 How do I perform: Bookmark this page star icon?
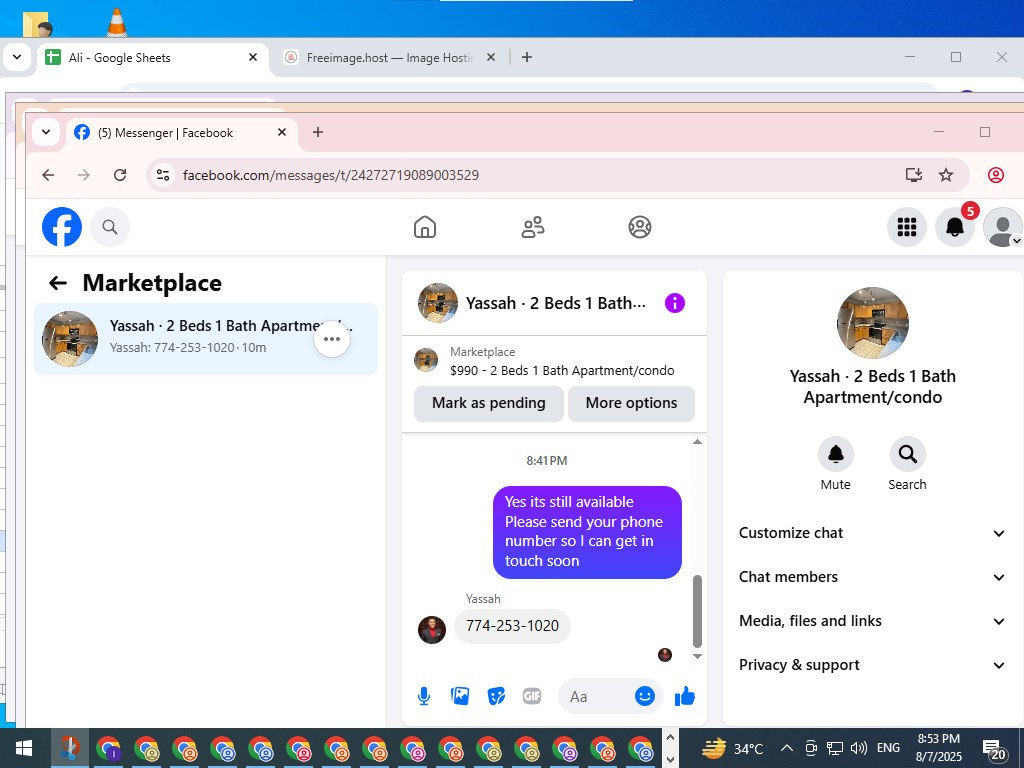pyautogui.click(x=946, y=174)
